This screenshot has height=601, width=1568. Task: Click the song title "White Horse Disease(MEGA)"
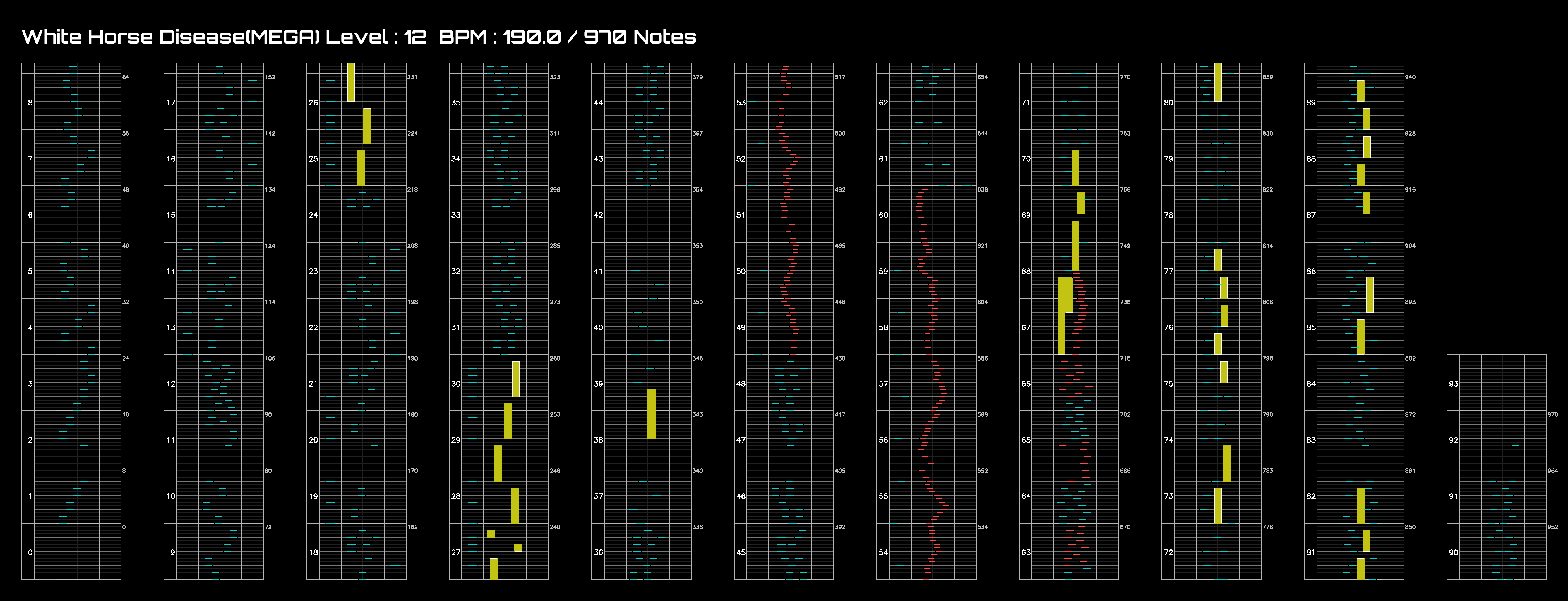(x=170, y=37)
